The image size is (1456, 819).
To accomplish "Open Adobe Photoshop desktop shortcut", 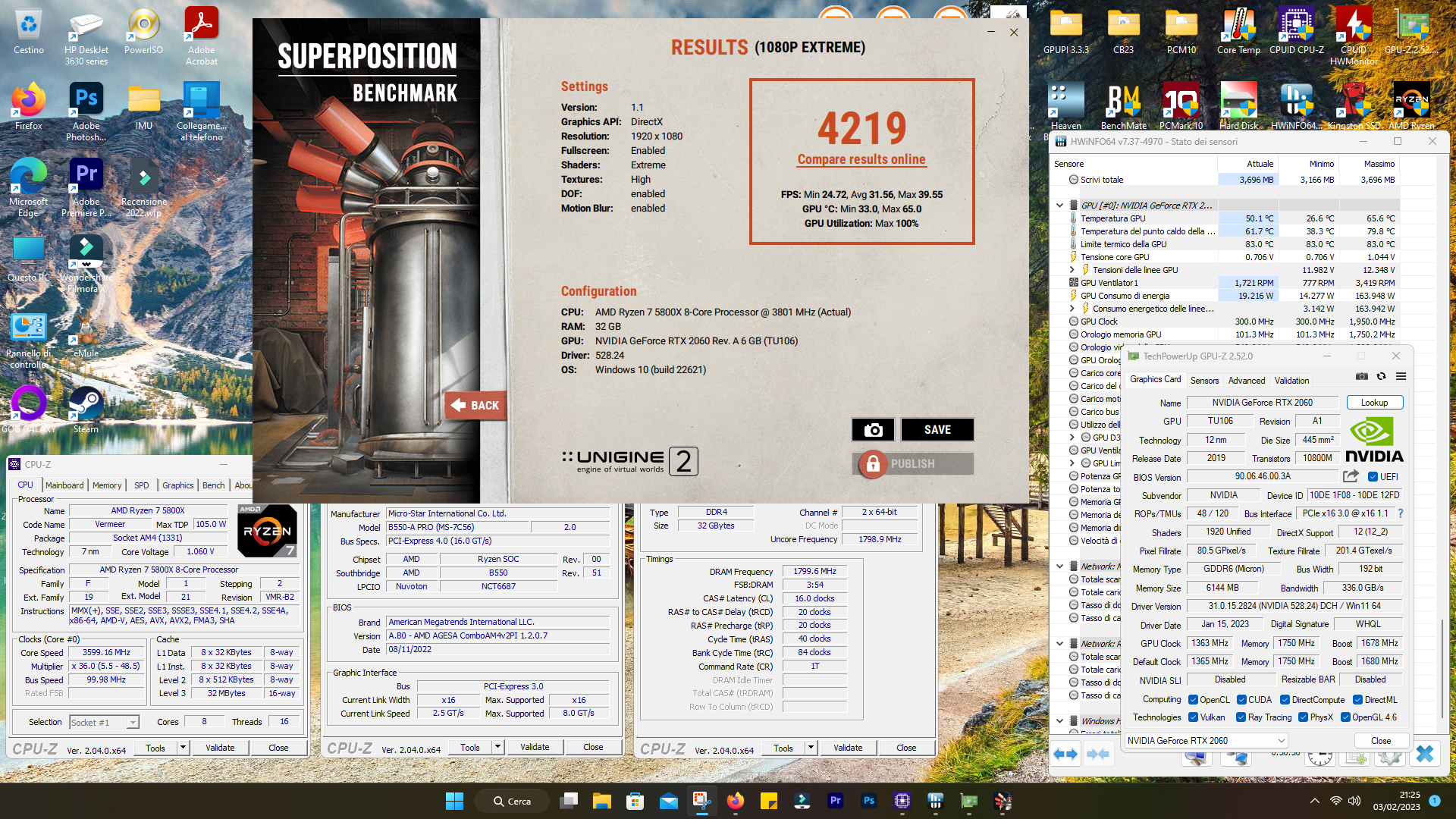I will tap(86, 111).
